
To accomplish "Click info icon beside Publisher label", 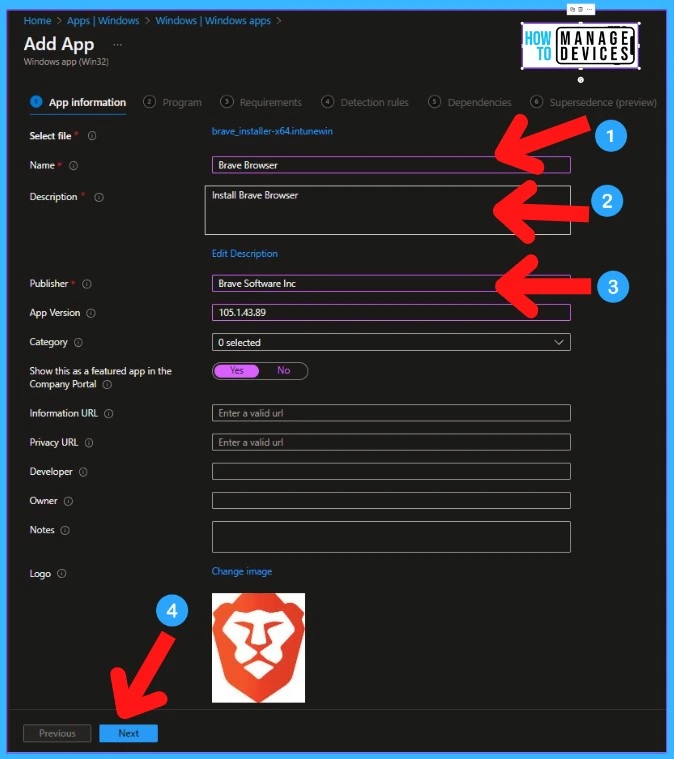I will [x=87, y=284].
